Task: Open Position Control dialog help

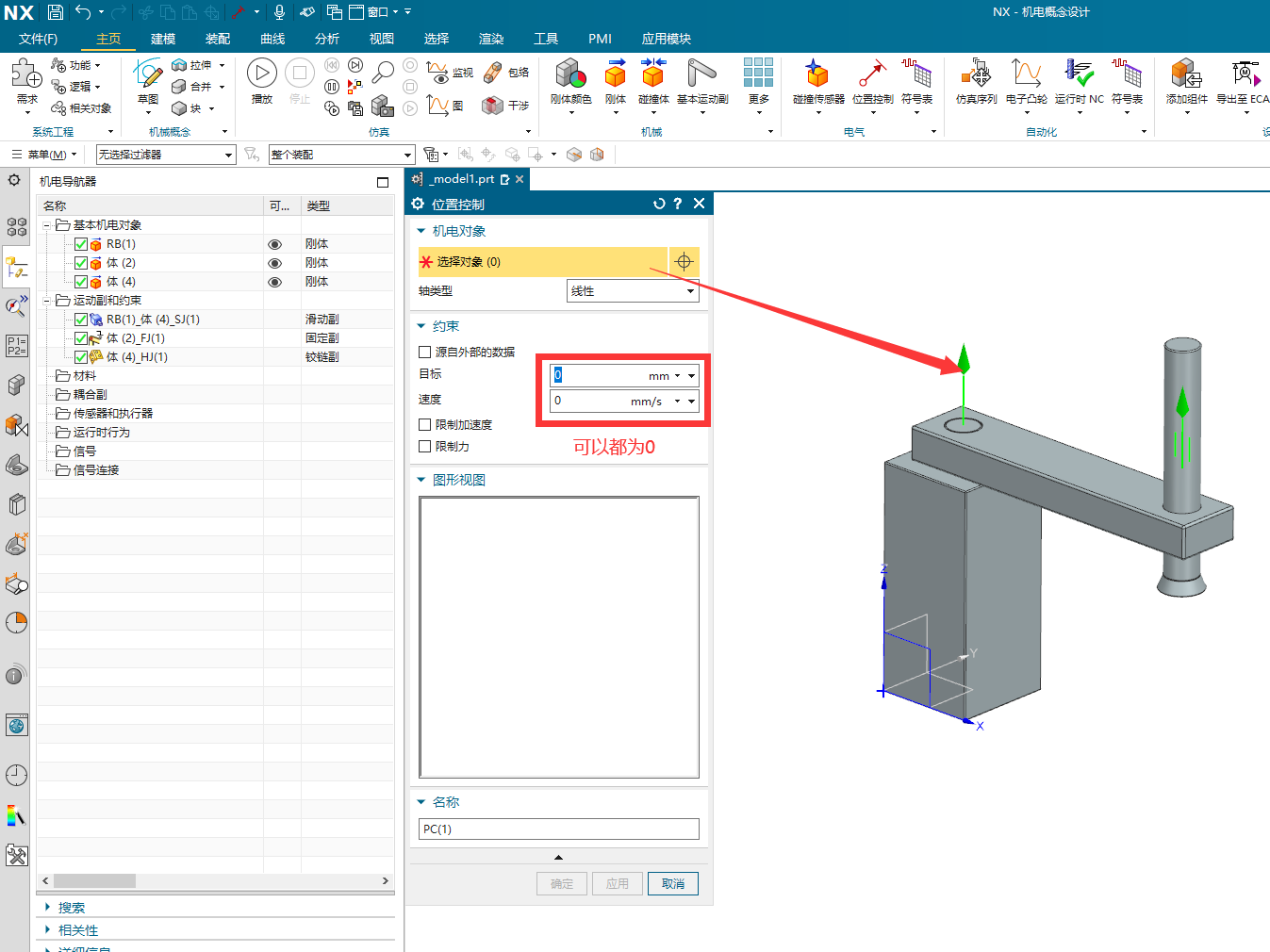Action: click(x=678, y=204)
